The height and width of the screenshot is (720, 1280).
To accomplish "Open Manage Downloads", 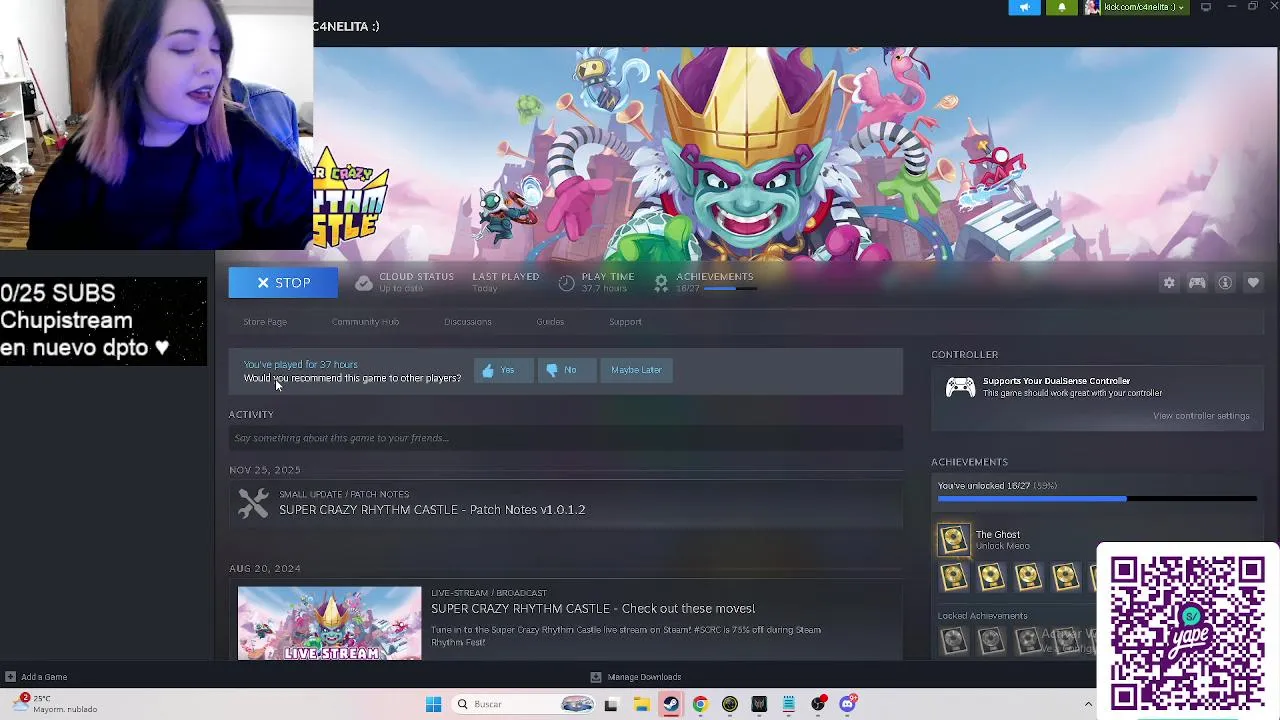I will [636, 677].
